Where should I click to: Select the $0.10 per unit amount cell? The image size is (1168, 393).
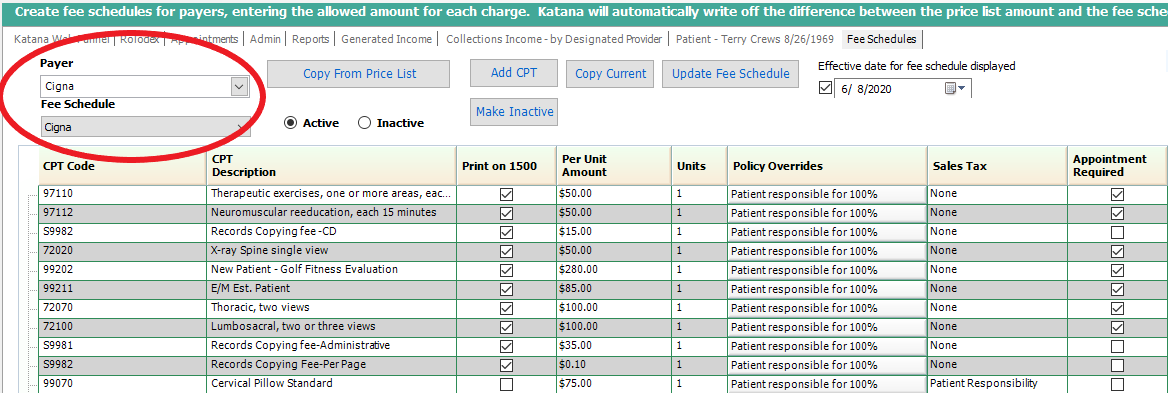coord(614,365)
